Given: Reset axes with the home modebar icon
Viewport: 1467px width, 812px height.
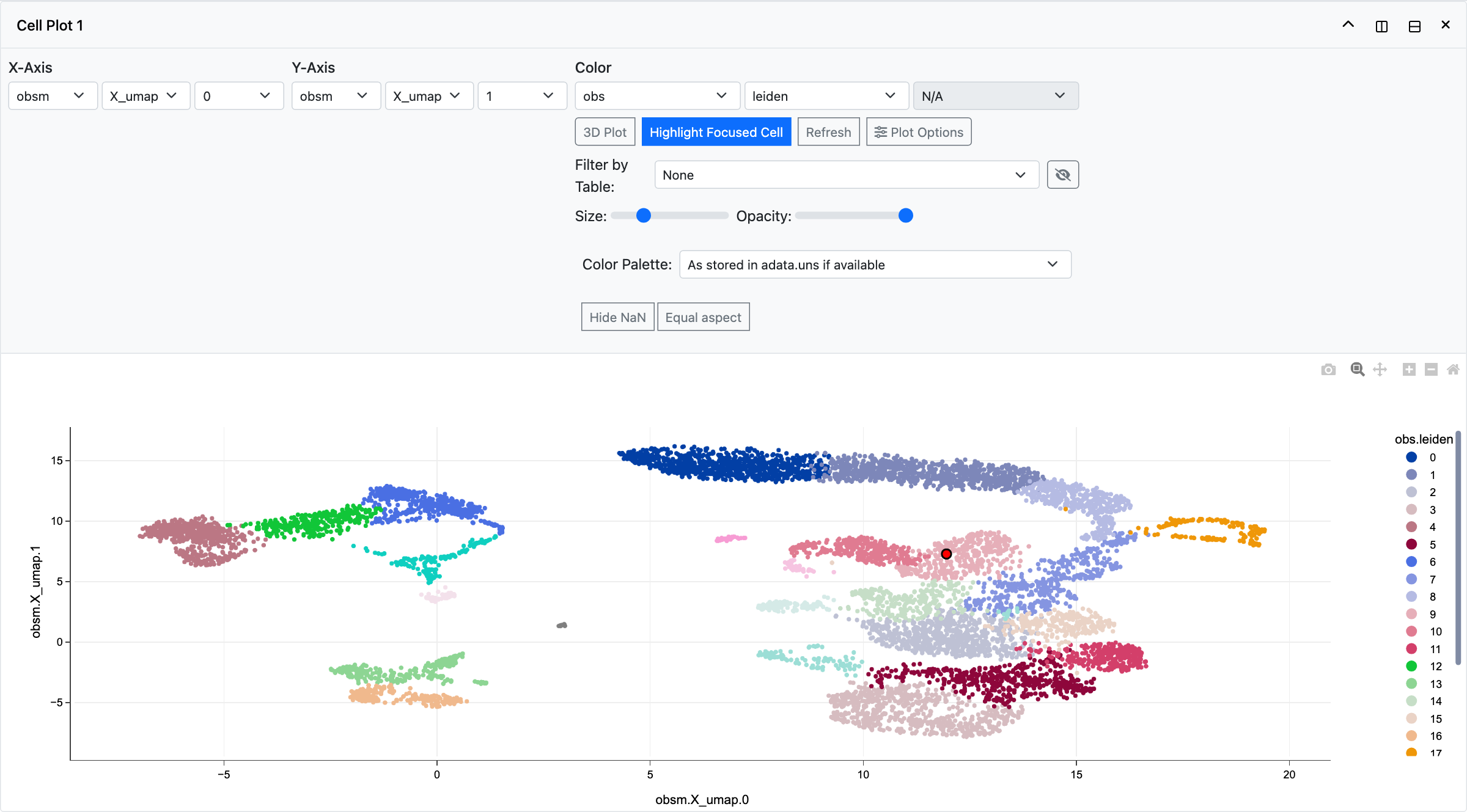Looking at the screenshot, I should [1453, 370].
